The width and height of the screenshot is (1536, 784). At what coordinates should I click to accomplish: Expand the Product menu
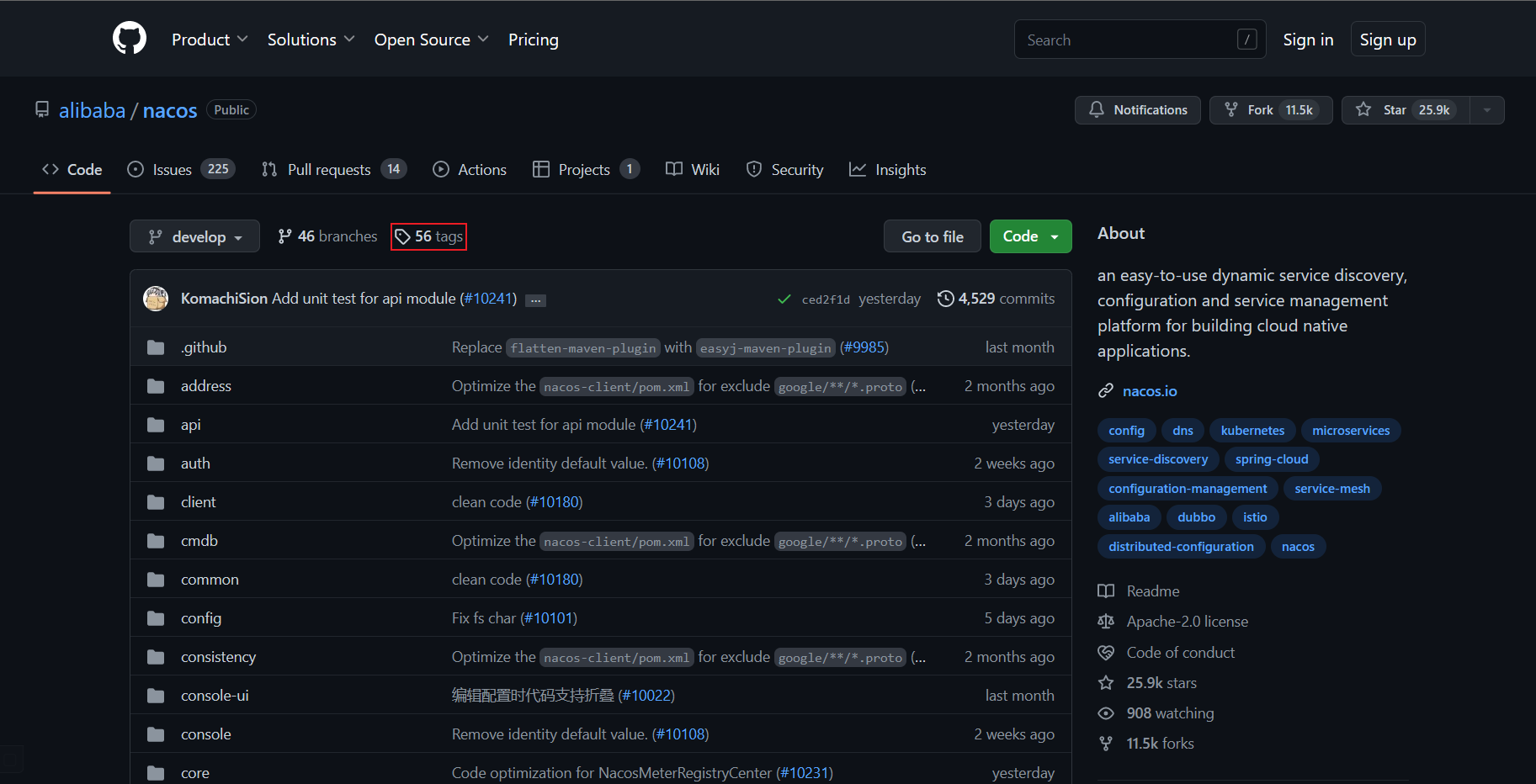coord(210,40)
